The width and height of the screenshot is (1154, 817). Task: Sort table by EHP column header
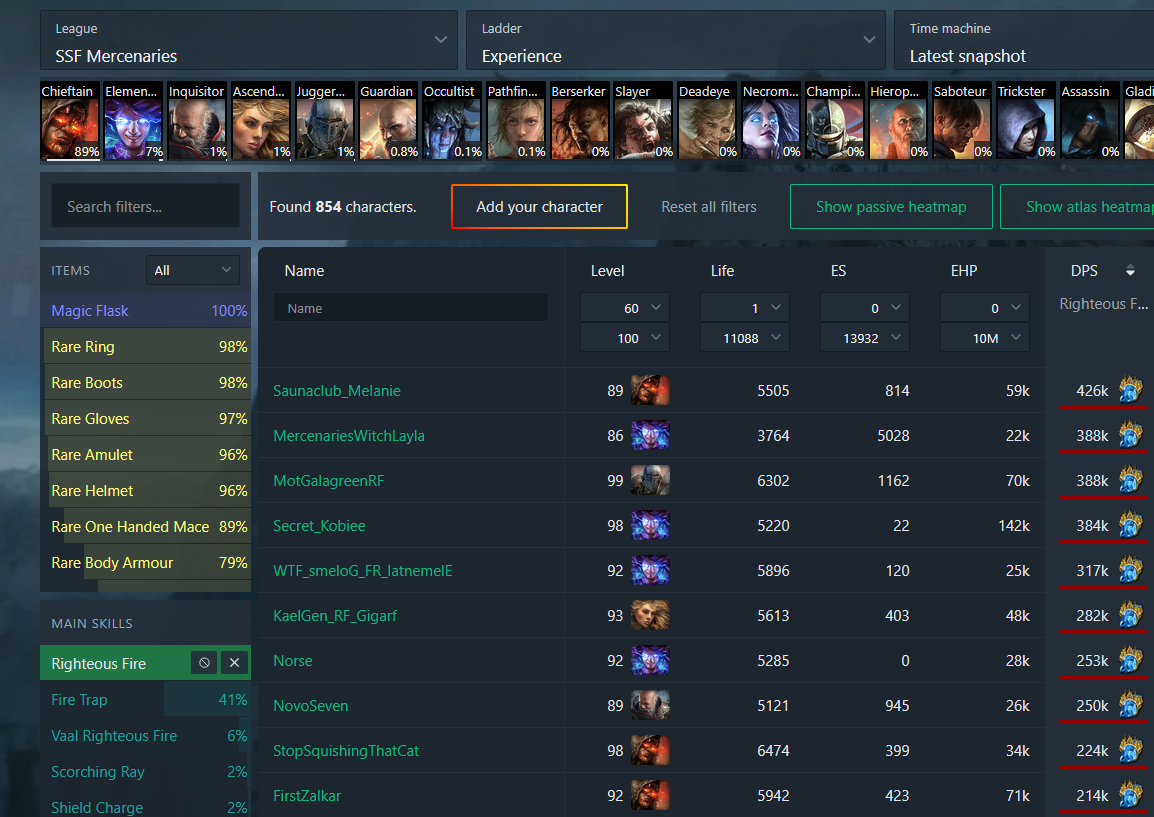click(x=964, y=271)
